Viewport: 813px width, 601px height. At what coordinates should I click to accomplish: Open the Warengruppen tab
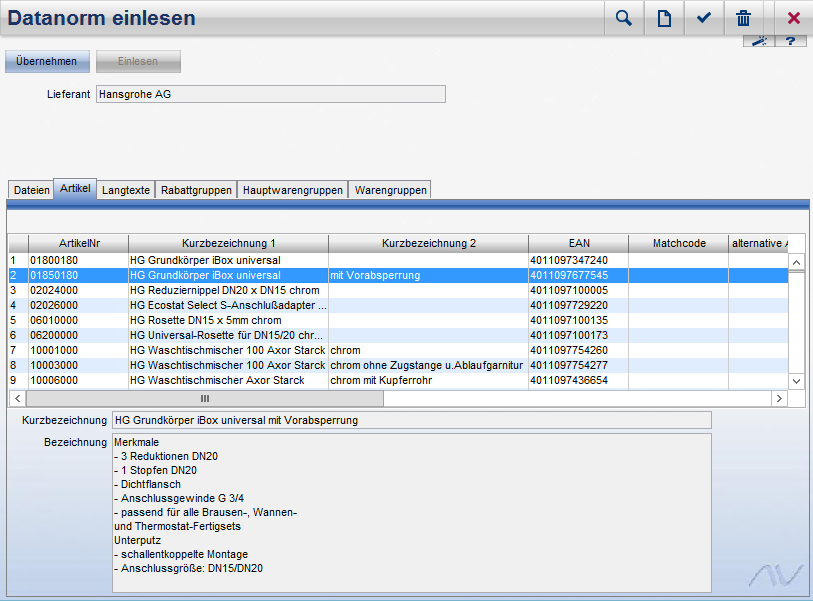click(390, 190)
